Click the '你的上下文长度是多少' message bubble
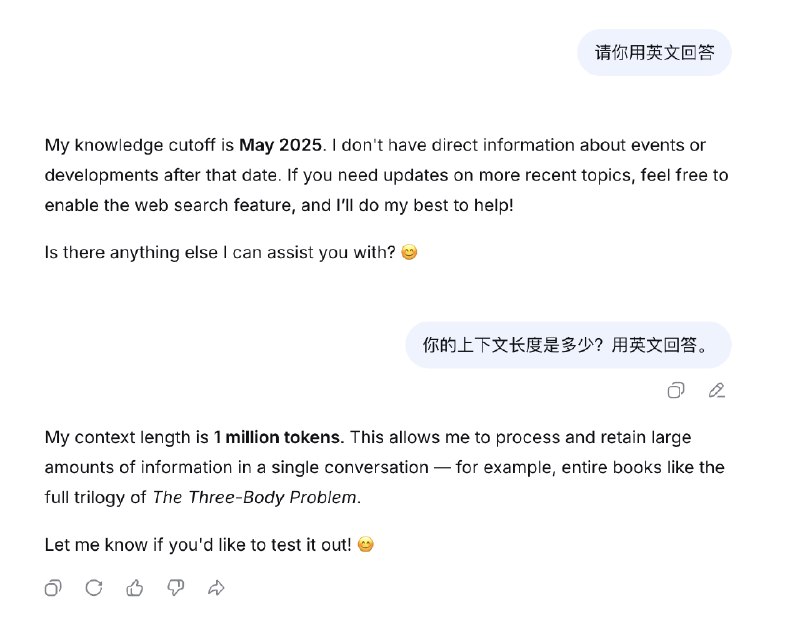 pos(570,344)
